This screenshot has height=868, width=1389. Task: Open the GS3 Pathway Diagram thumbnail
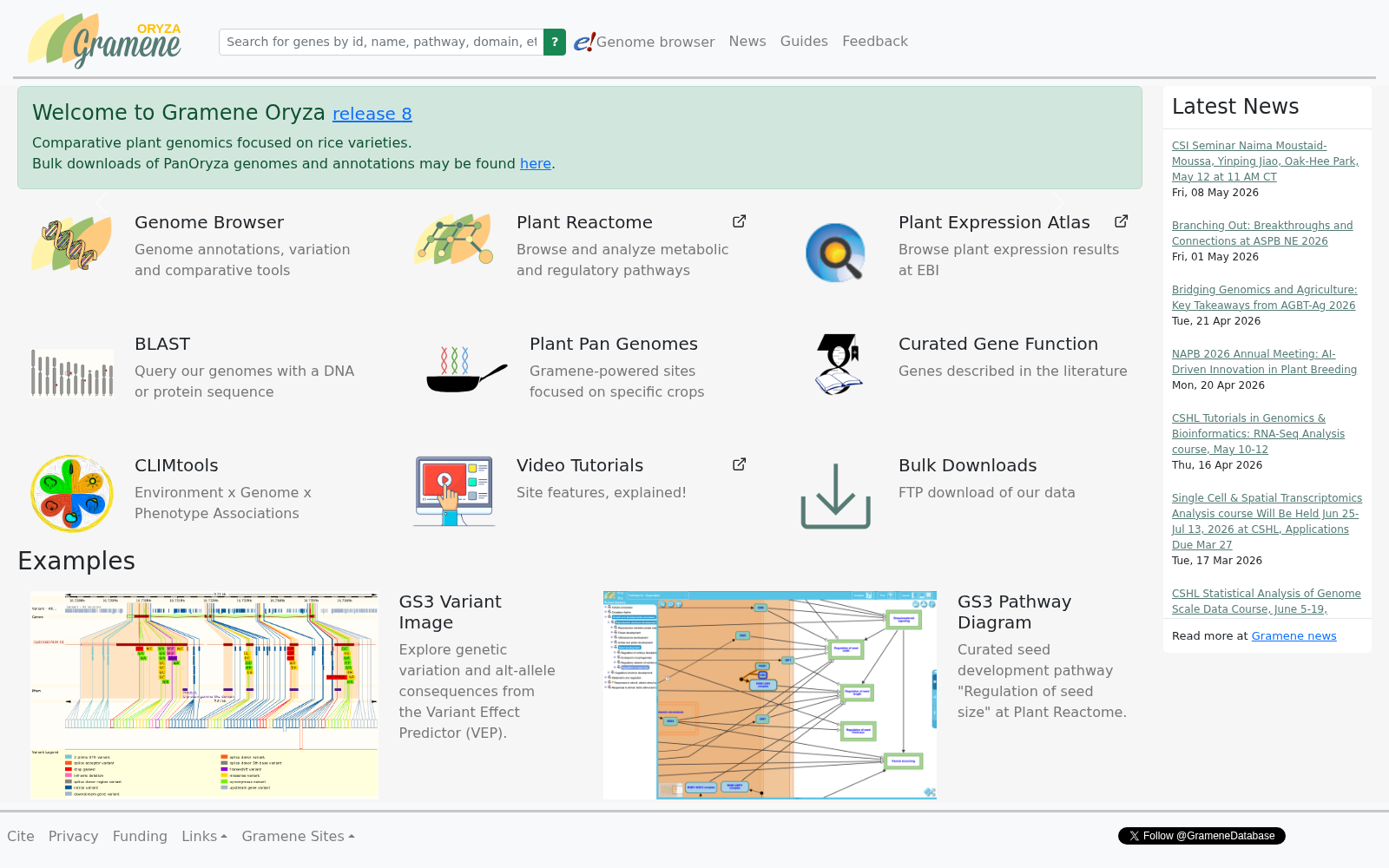pos(770,695)
